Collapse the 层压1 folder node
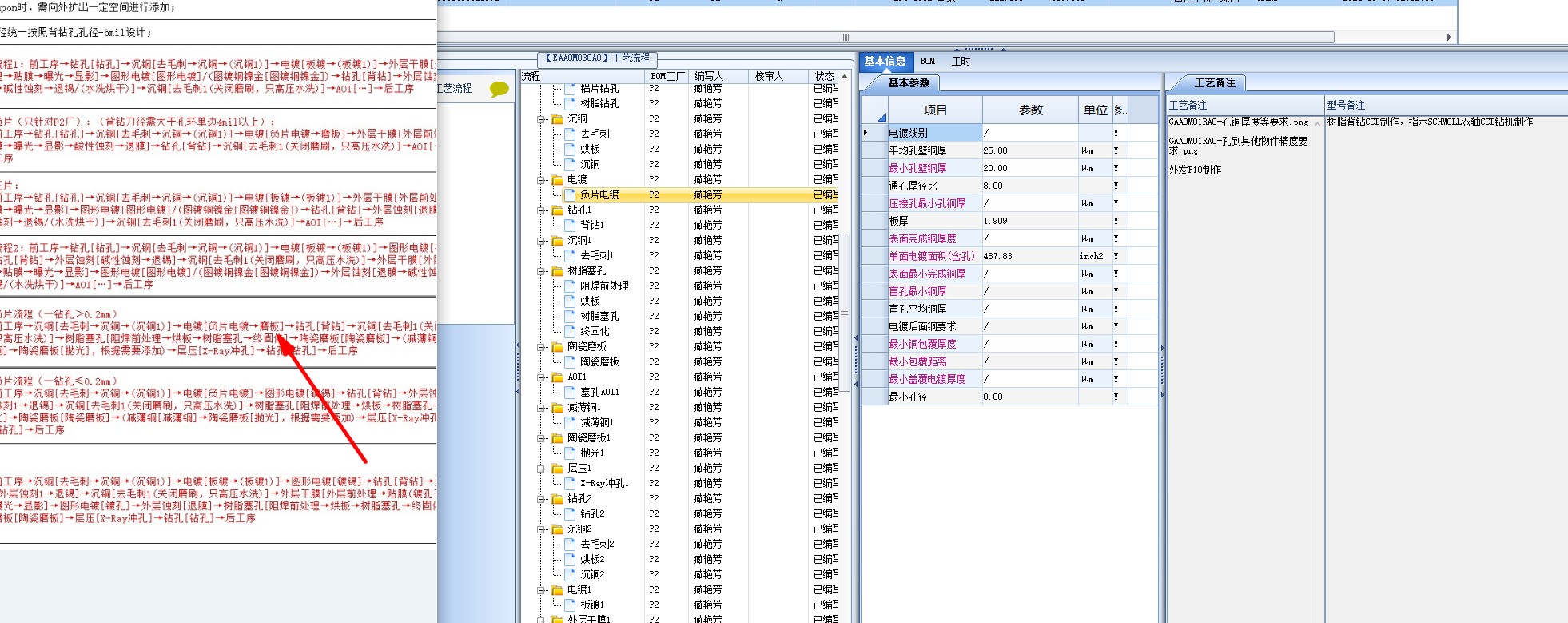 pos(541,469)
